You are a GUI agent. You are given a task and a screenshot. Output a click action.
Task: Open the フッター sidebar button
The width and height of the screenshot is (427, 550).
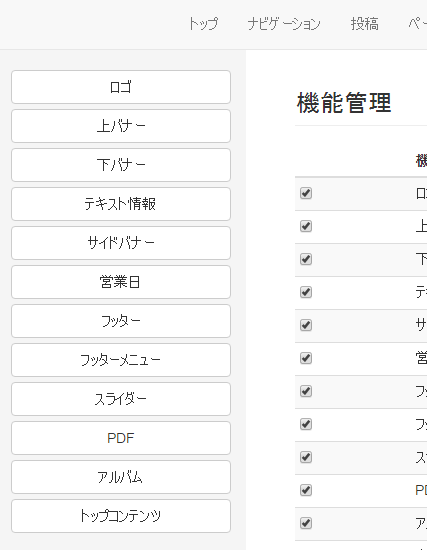(x=121, y=321)
